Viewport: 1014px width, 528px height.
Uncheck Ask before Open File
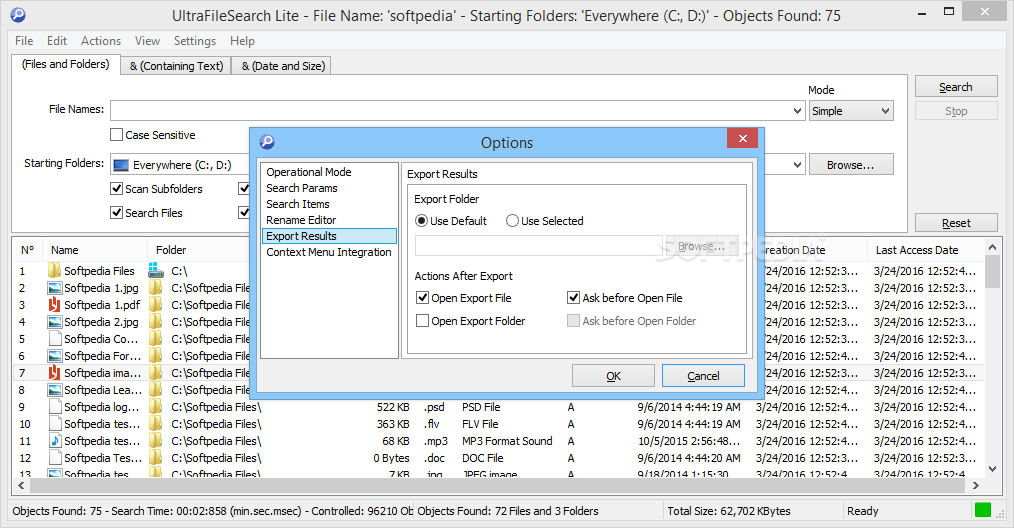[x=573, y=298]
